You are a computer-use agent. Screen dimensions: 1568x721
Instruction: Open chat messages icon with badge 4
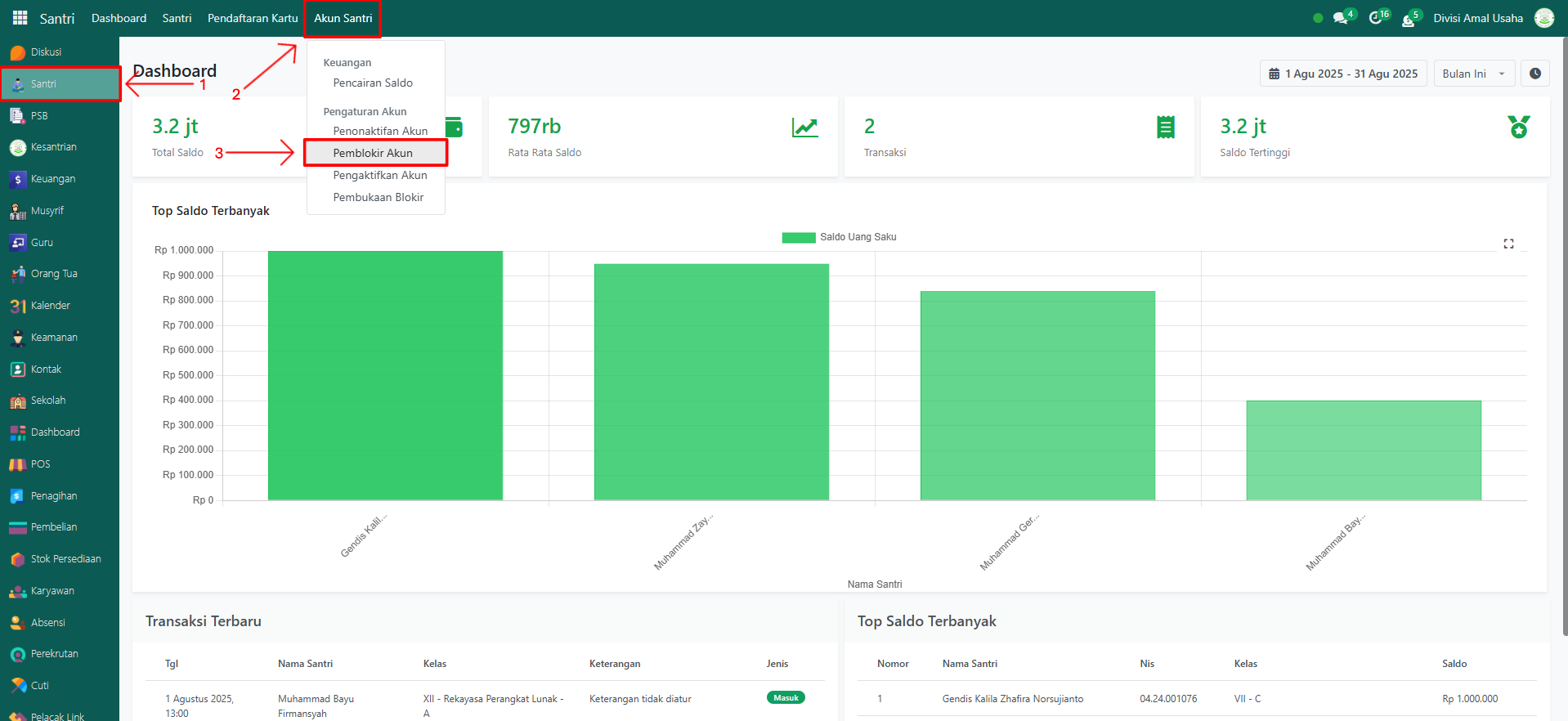tap(1340, 18)
